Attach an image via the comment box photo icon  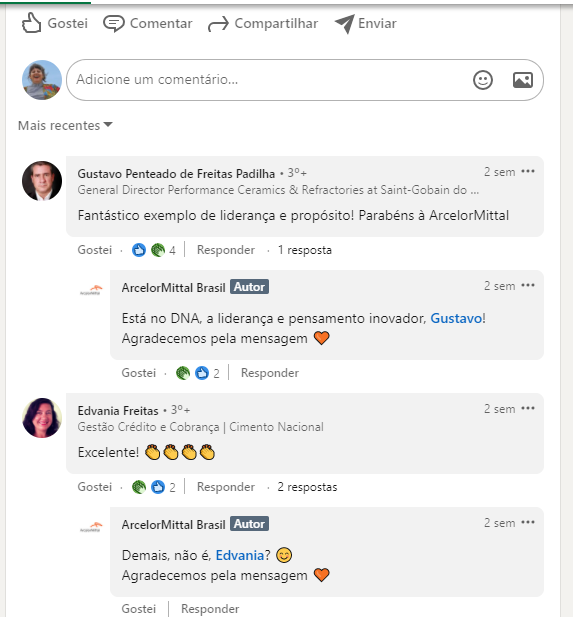point(523,80)
